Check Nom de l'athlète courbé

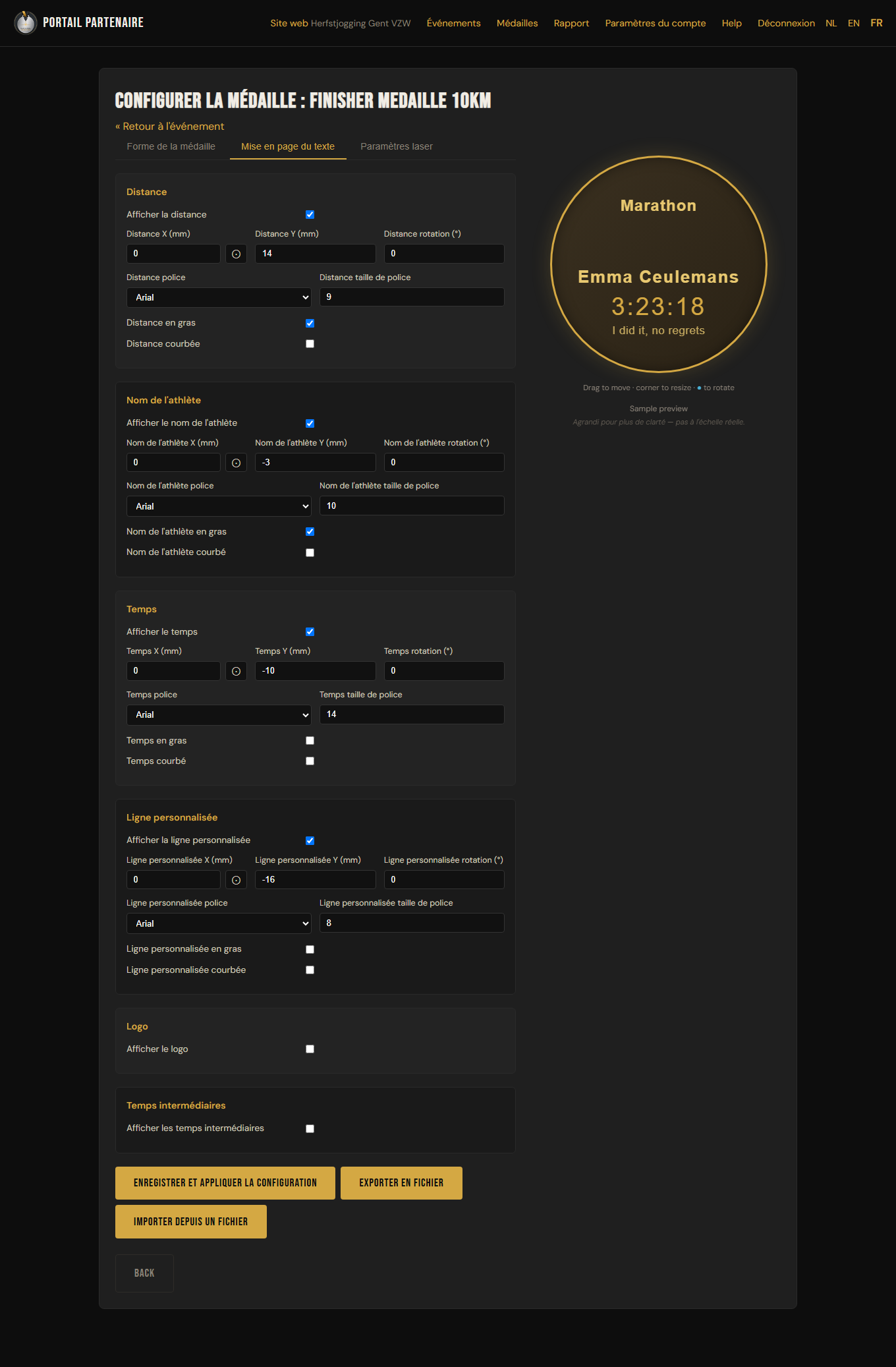310,552
